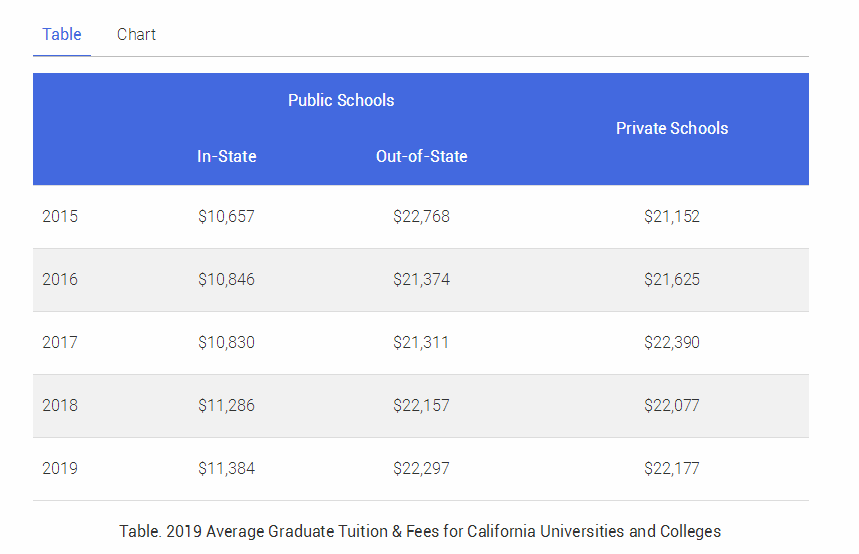Click the Public Schools column header
Screen dimensions: 859x554
pos(341,100)
